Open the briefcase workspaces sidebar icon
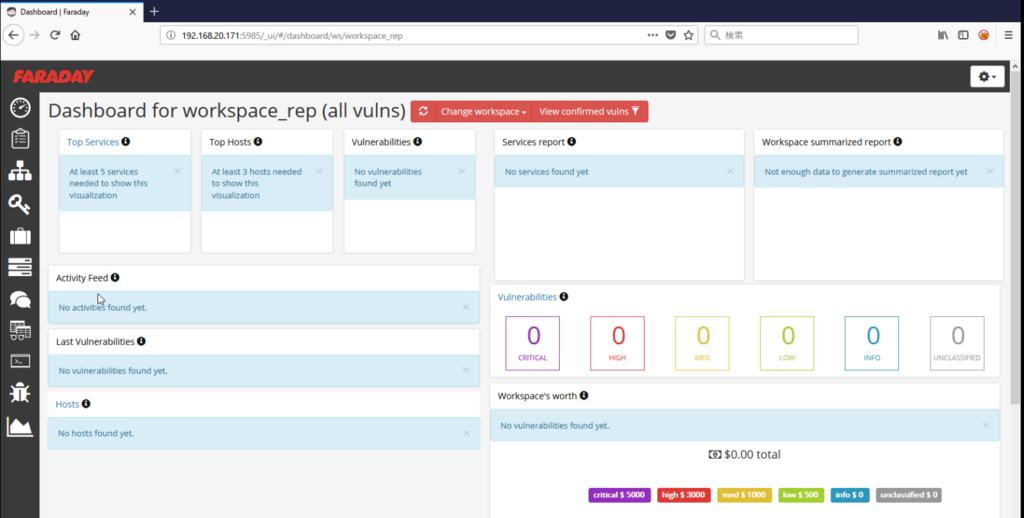This screenshot has width=1024, height=518. 20,236
